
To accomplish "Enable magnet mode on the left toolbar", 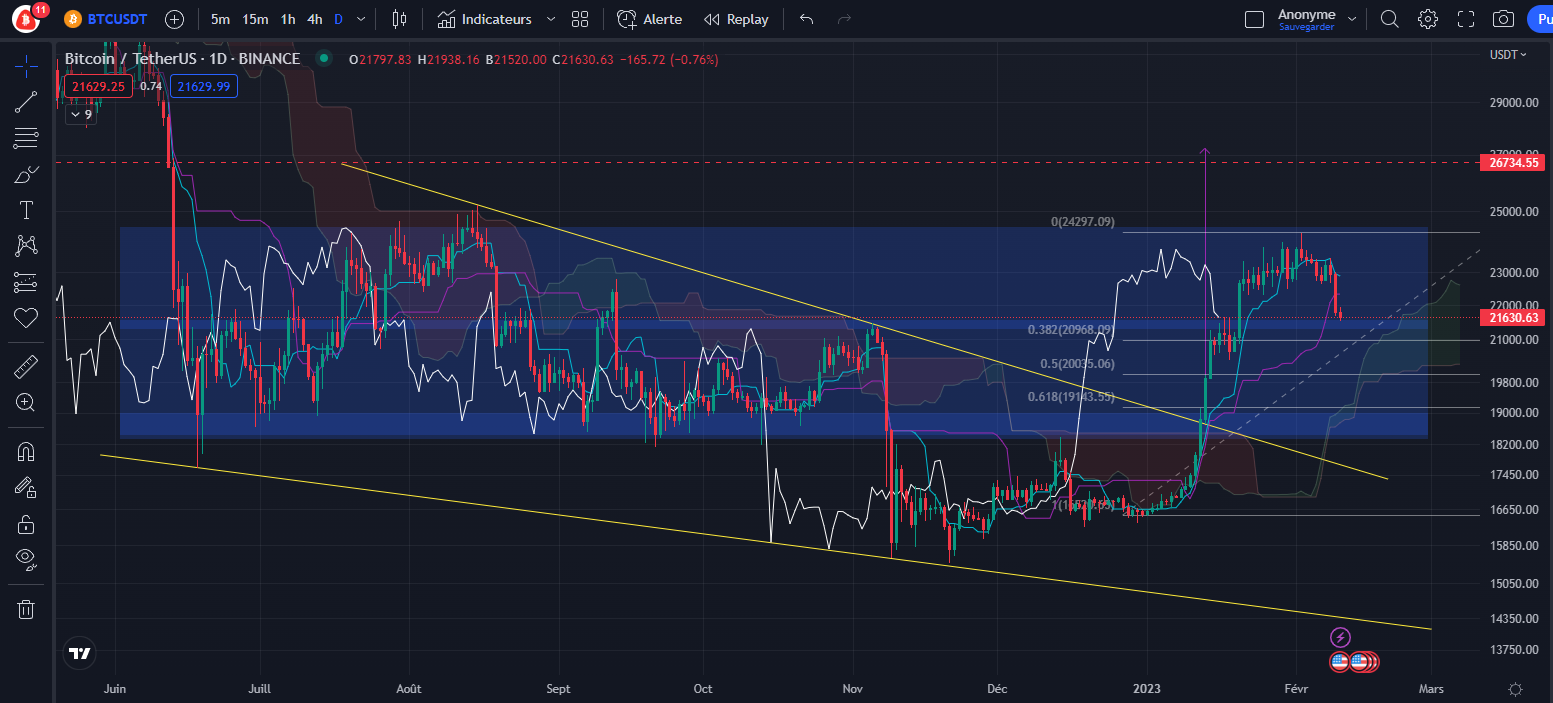I will coord(25,450).
